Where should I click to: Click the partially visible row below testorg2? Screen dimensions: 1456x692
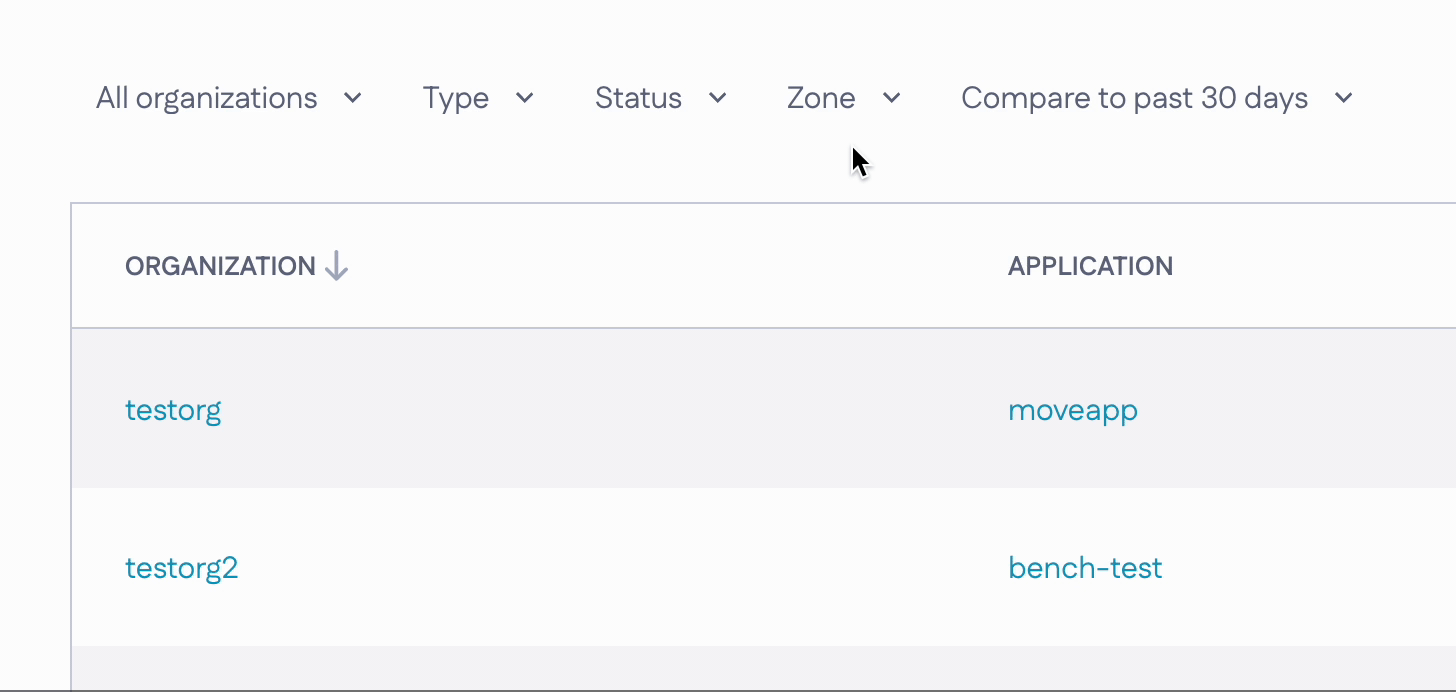764,668
